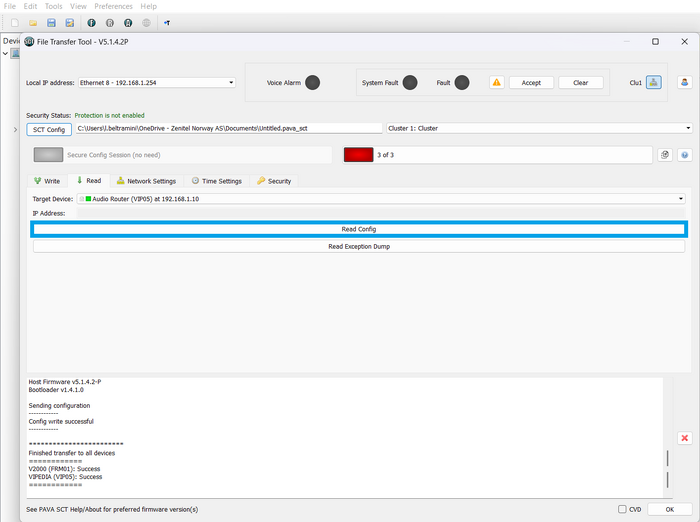Click the open folder toolbar icon
700x522 pixels.
[x=33, y=23]
